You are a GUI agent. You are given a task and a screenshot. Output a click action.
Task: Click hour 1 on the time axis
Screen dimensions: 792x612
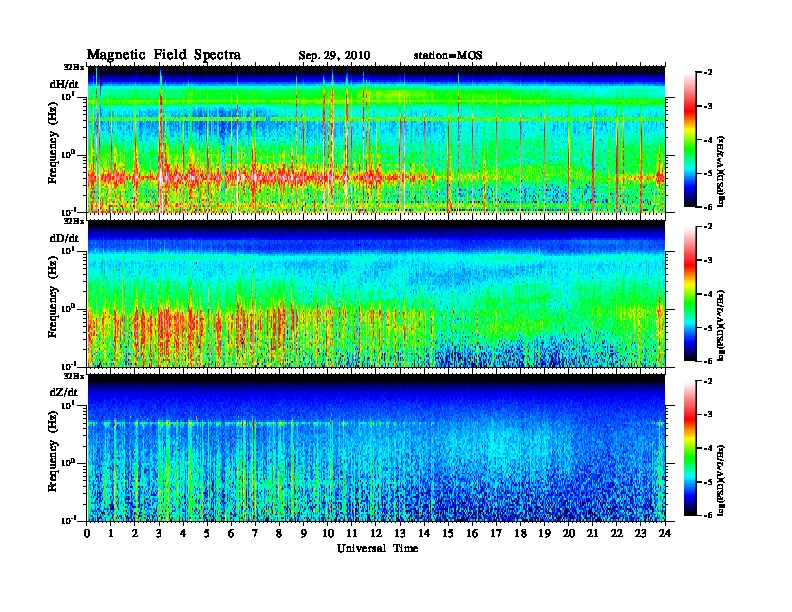click(111, 534)
